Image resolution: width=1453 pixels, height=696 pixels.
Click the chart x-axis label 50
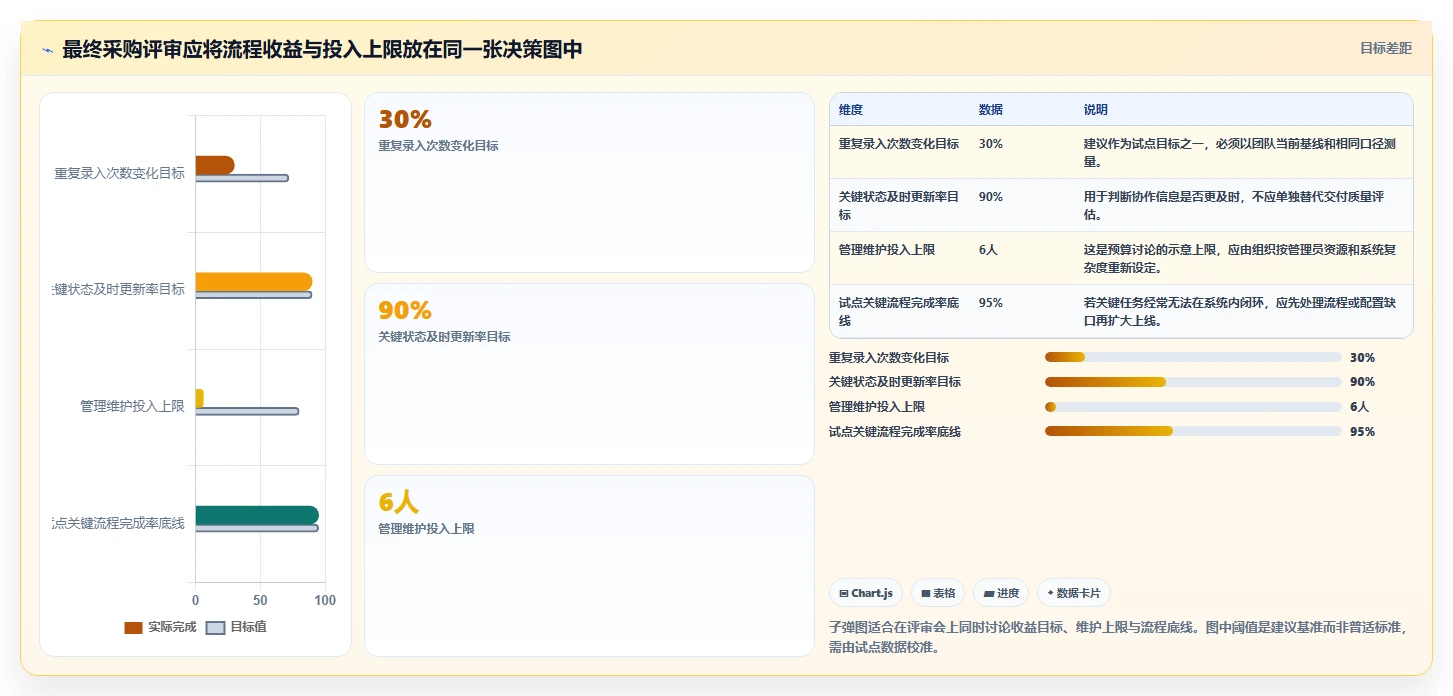tap(260, 600)
